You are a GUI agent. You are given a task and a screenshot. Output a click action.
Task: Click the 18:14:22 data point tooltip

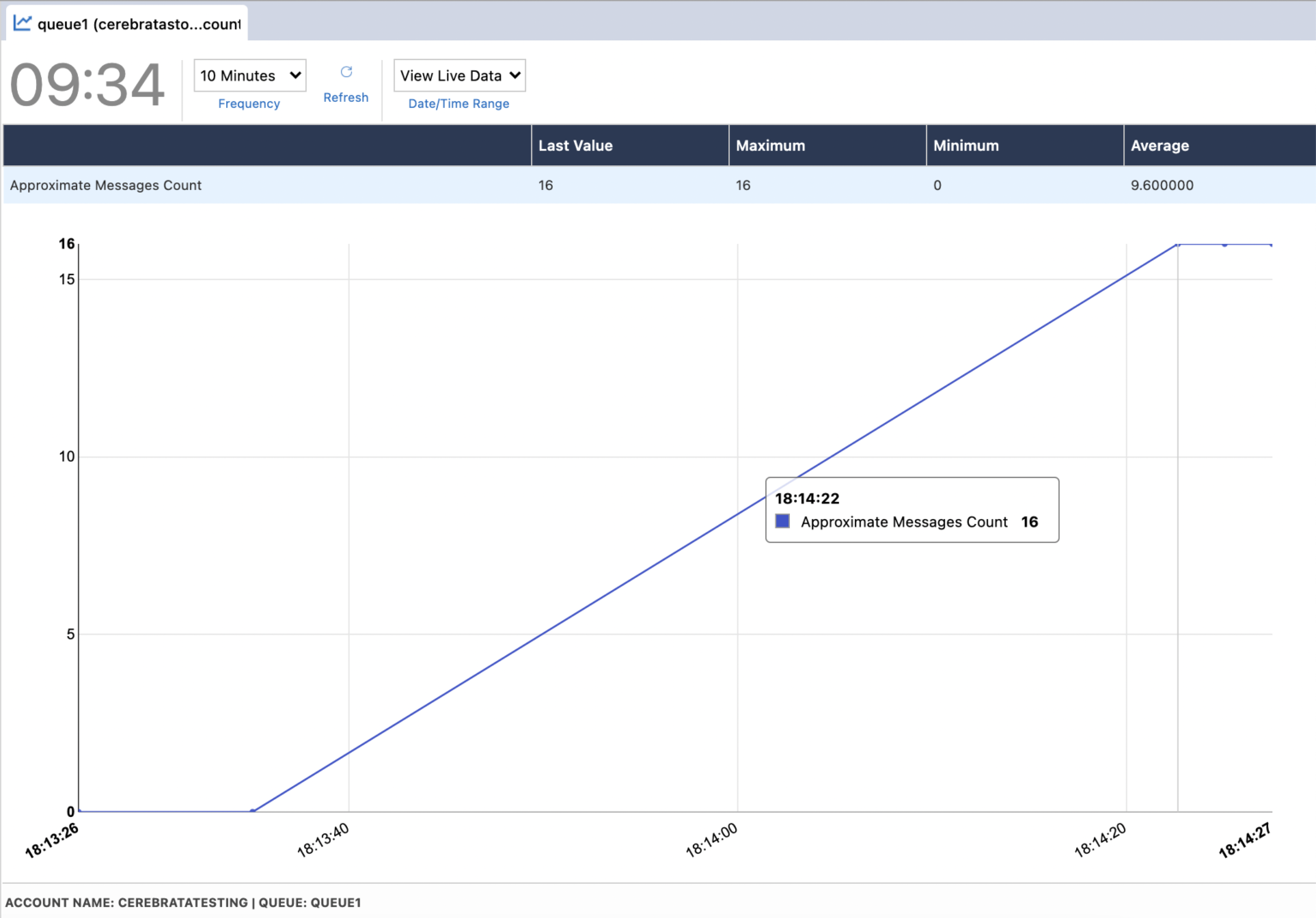click(912, 510)
